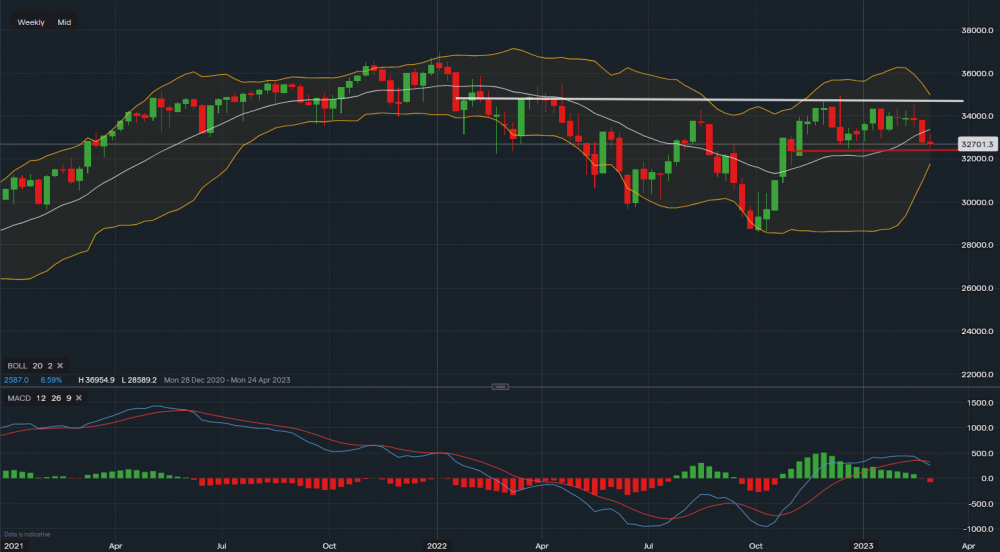Click the BOLL indicator label

coord(16,366)
